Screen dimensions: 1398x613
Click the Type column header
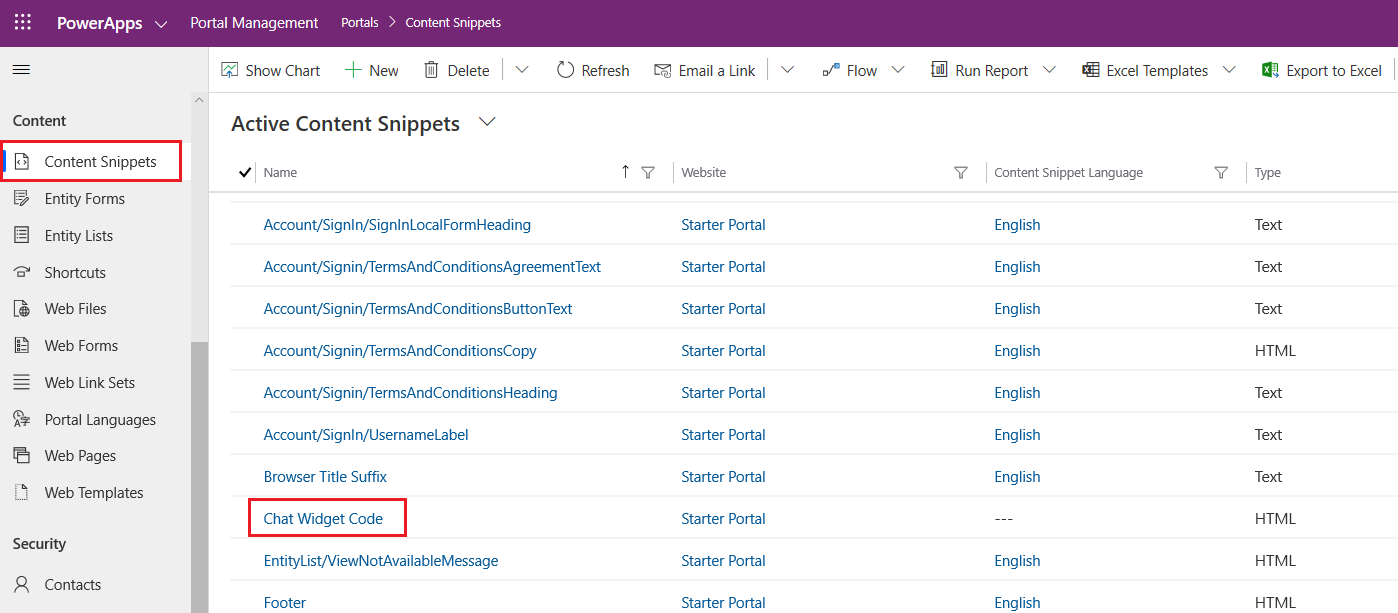point(1267,173)
